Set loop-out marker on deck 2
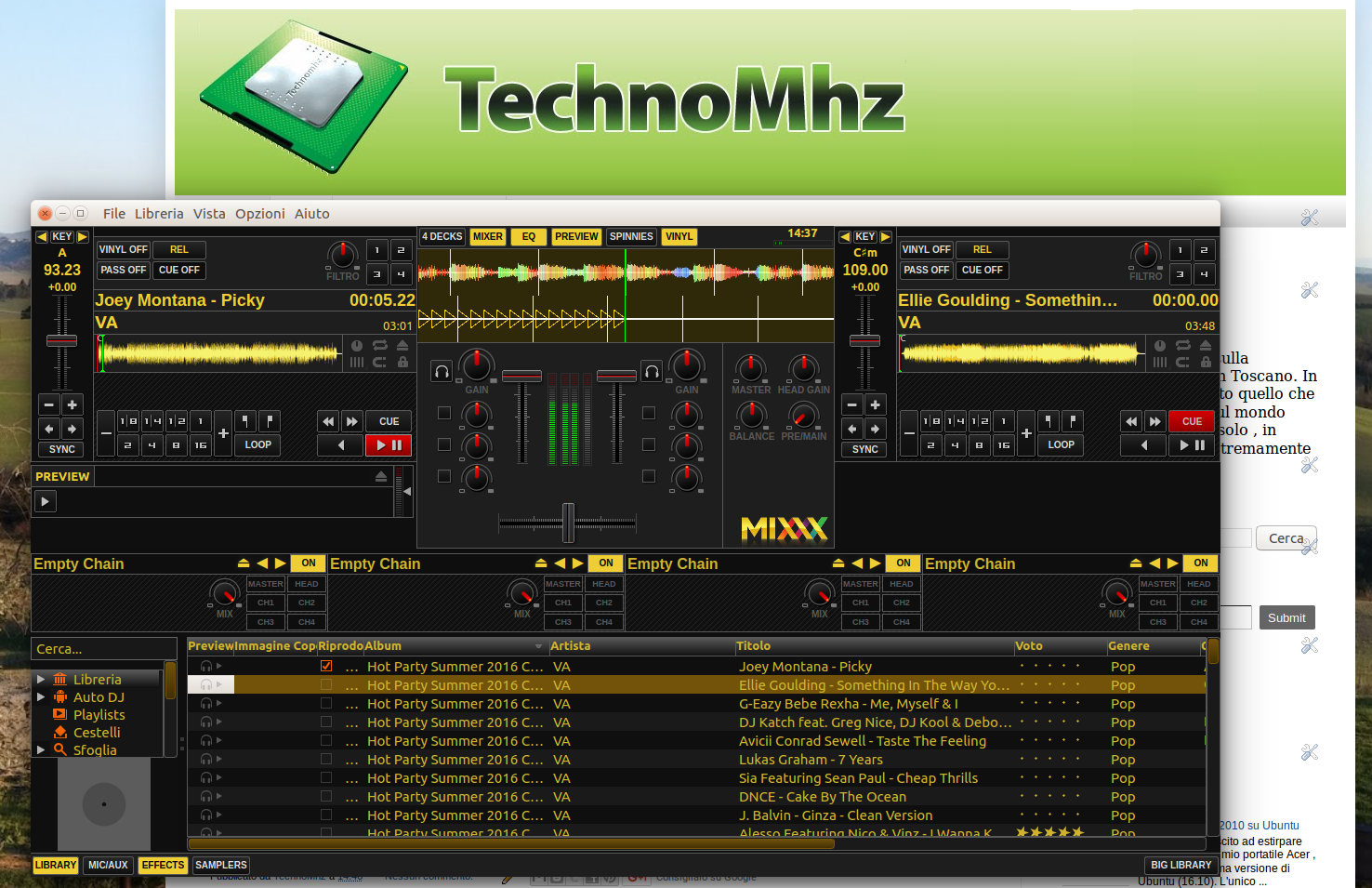Image resolution: width=1372 pixels, height=888 pixels. tap(1073, 421)
